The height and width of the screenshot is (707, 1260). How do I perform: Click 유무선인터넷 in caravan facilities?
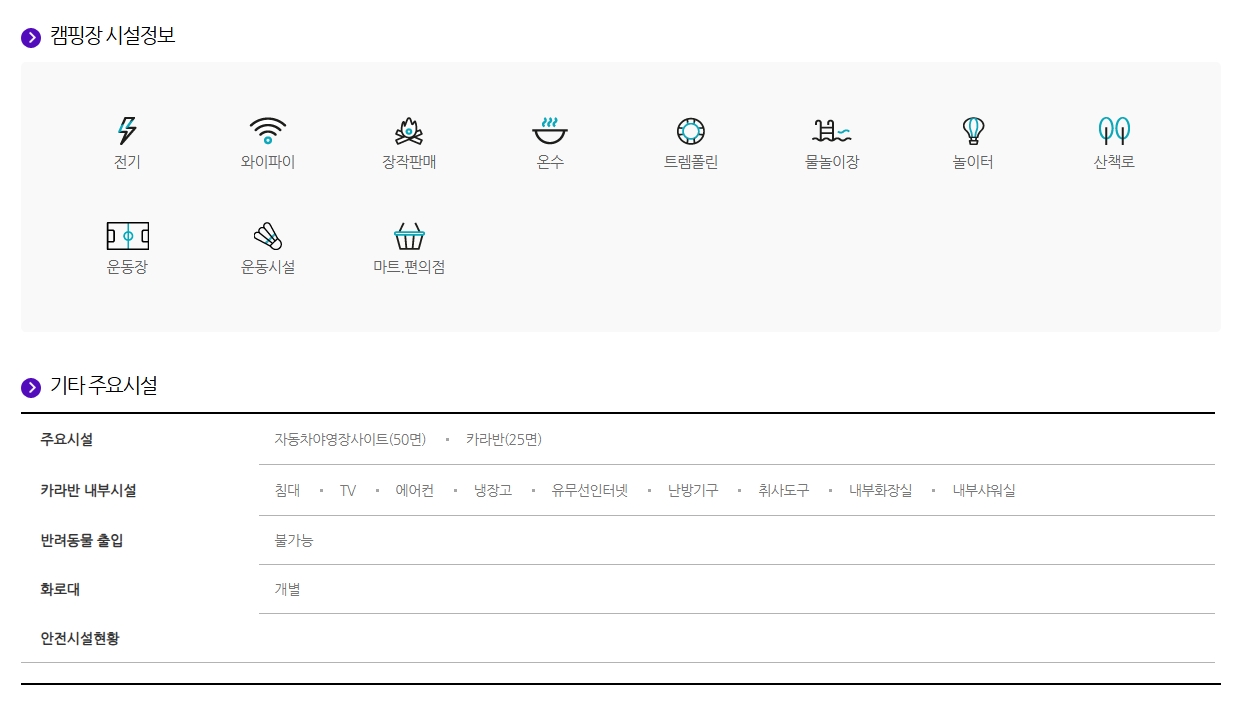pyautogui.click(x=590, y=490)
